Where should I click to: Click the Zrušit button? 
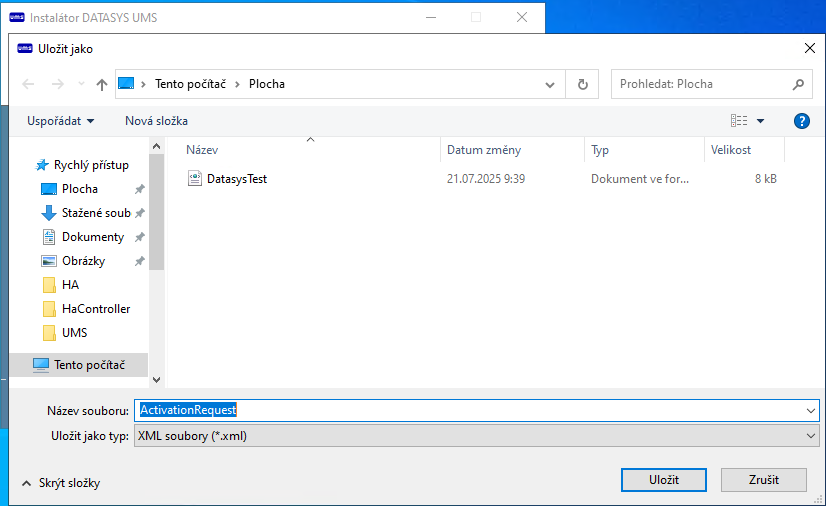pos(764,480)
